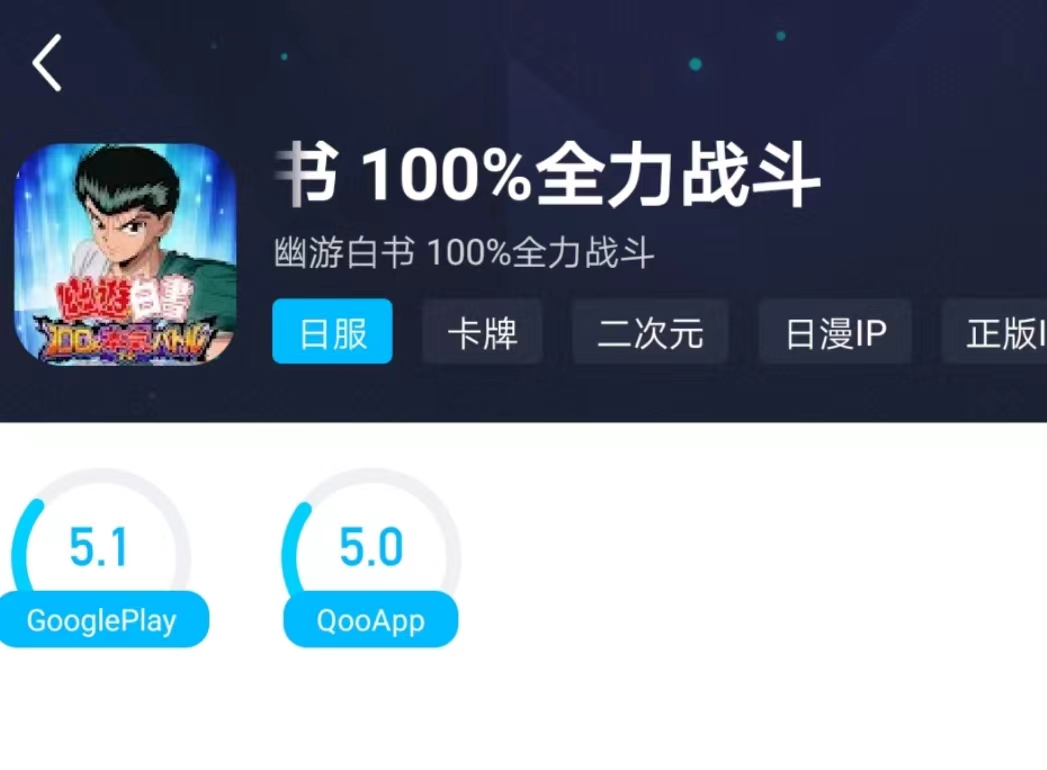Image resolution: width=1047 pixels, height=770 pixels.
Task: Tap the title 书 100%全力战斗
Action: (x=548, y=175)
